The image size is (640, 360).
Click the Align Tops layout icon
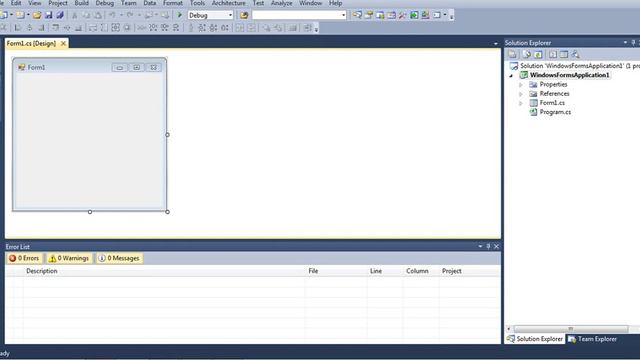coord(55,28)
